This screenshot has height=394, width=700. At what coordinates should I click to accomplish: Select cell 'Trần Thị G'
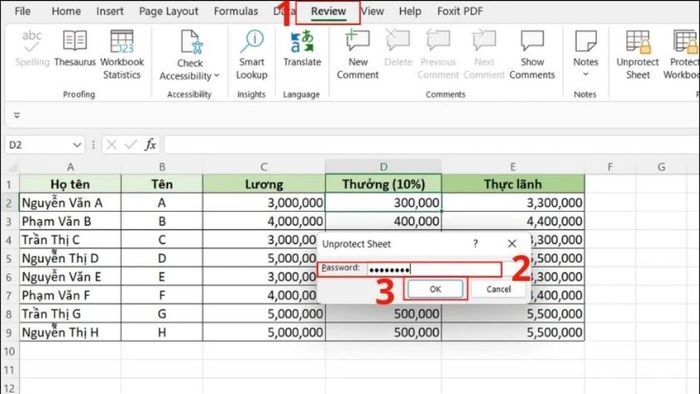tap(70, 314)
